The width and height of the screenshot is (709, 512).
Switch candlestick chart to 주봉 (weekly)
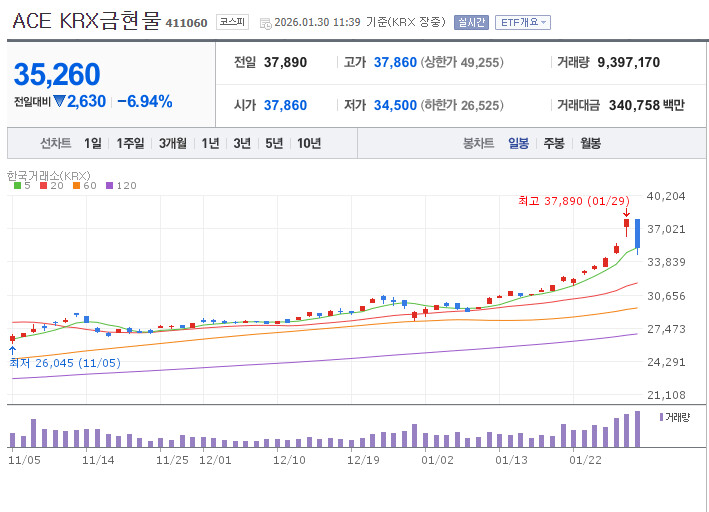coord(554,143)
